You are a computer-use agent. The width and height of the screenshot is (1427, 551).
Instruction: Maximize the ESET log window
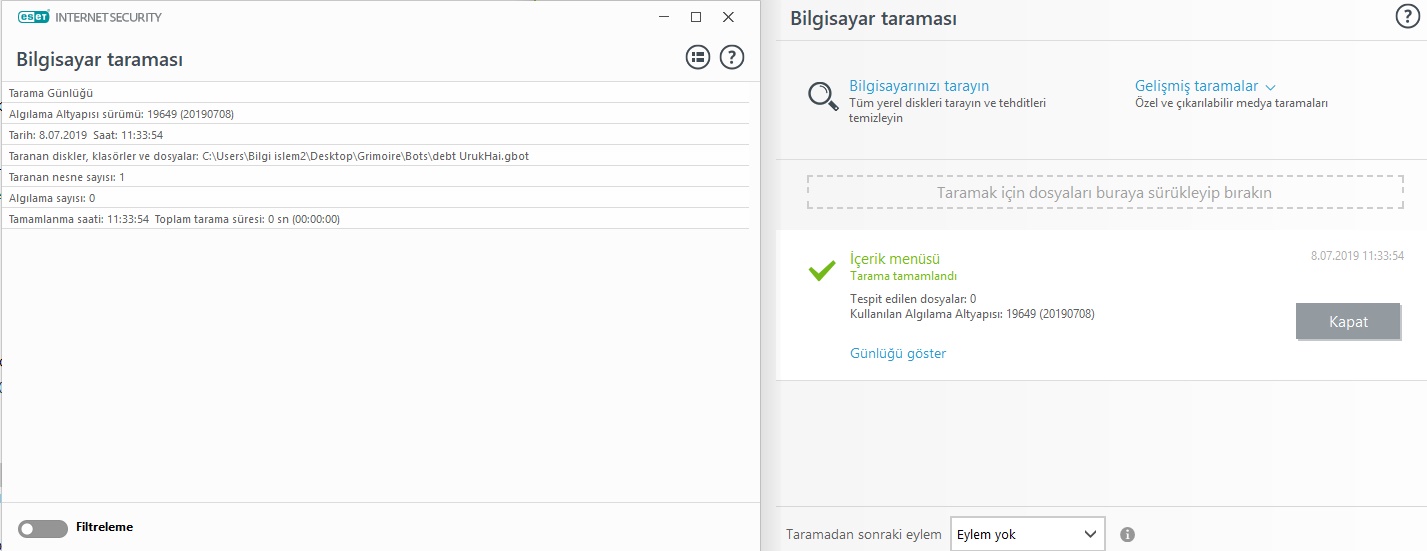tap(696, 17)
